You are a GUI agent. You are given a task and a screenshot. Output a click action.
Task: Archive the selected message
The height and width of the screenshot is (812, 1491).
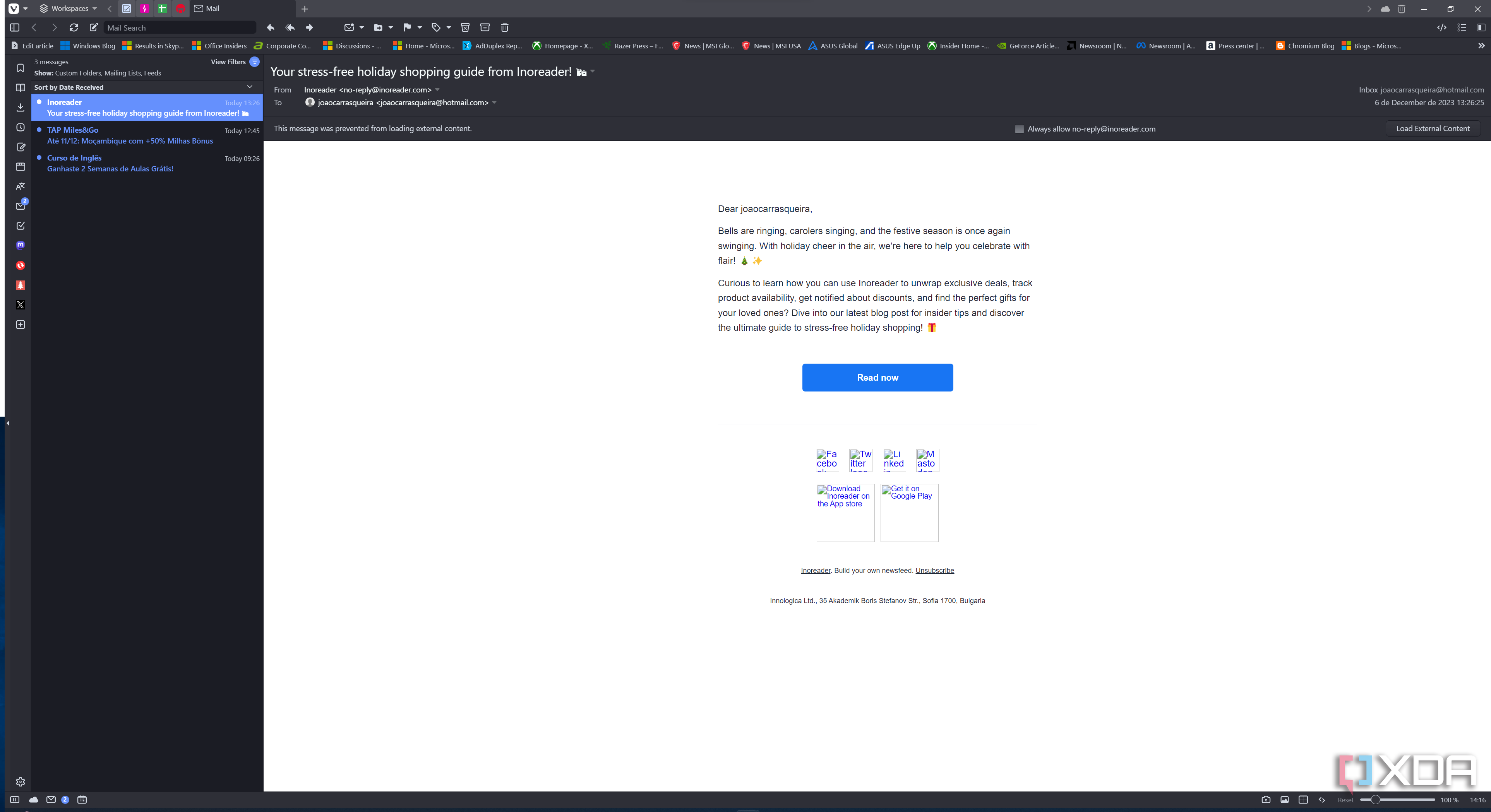(x=485, y=28)
